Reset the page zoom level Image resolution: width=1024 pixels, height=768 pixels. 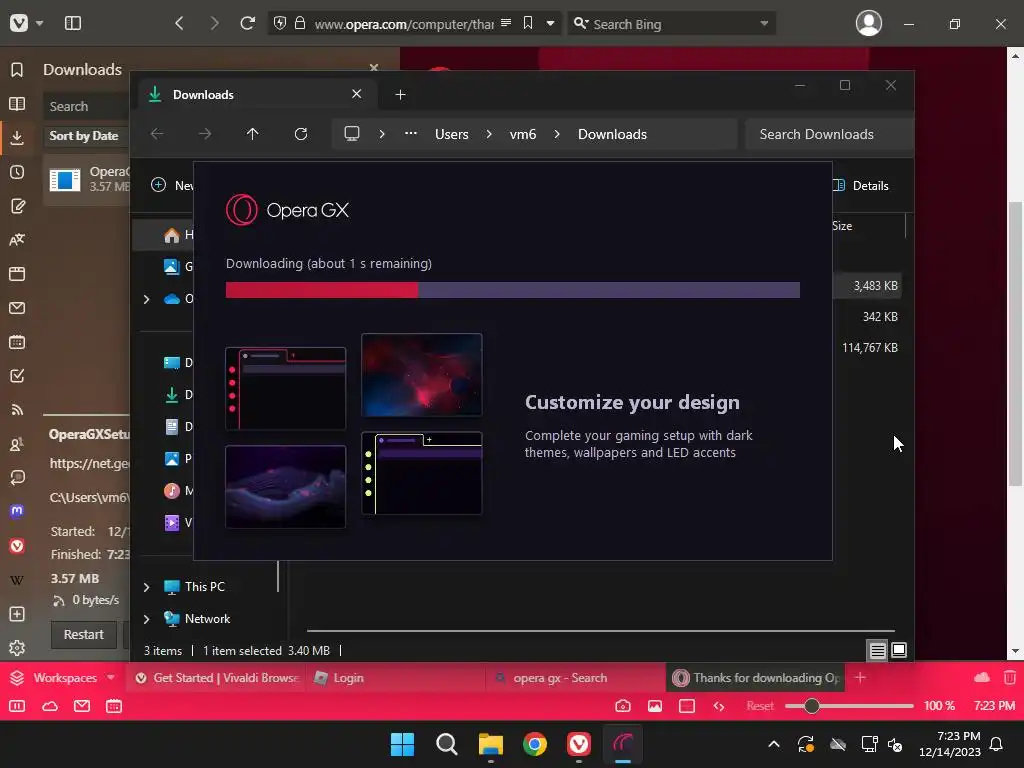tap(760, 706)
